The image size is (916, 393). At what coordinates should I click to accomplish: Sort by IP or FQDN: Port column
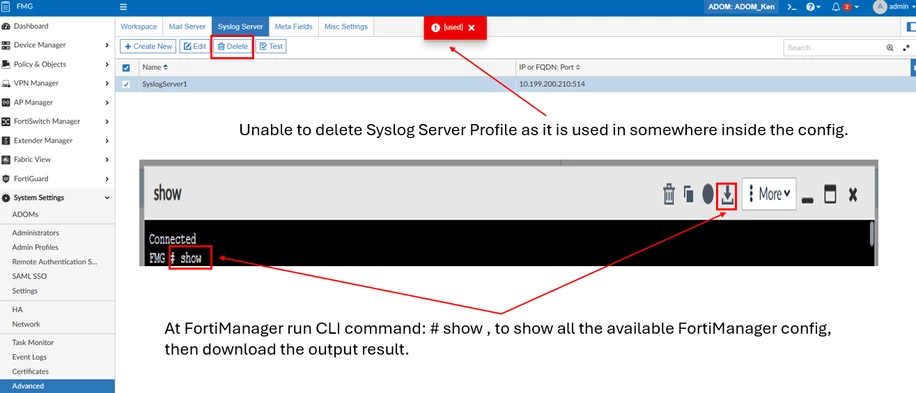[550, 68]
